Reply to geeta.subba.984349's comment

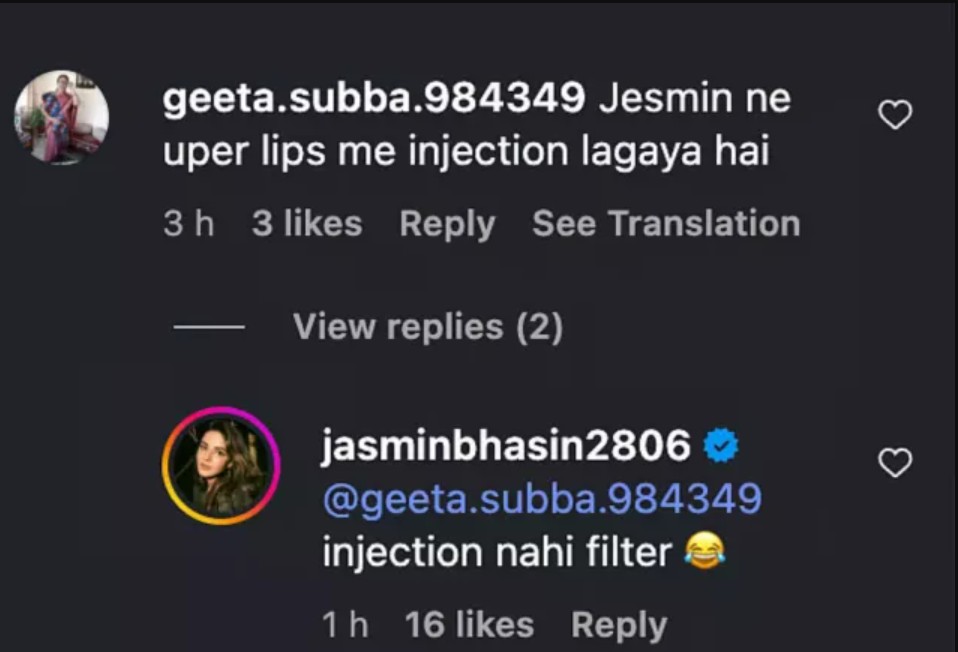click(447, 224)
